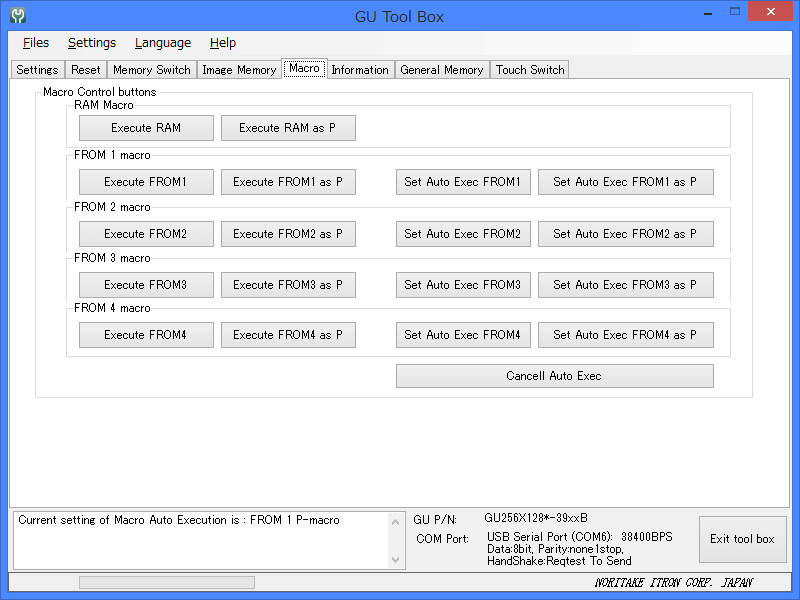Open the Files menu
Viewport: 800px width, 600px height.
(36, 43)
